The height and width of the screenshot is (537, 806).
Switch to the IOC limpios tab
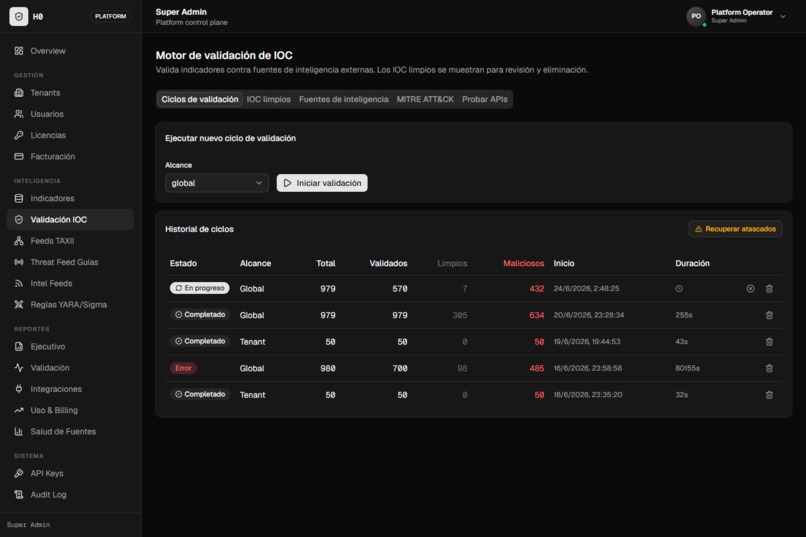[268, 99]
